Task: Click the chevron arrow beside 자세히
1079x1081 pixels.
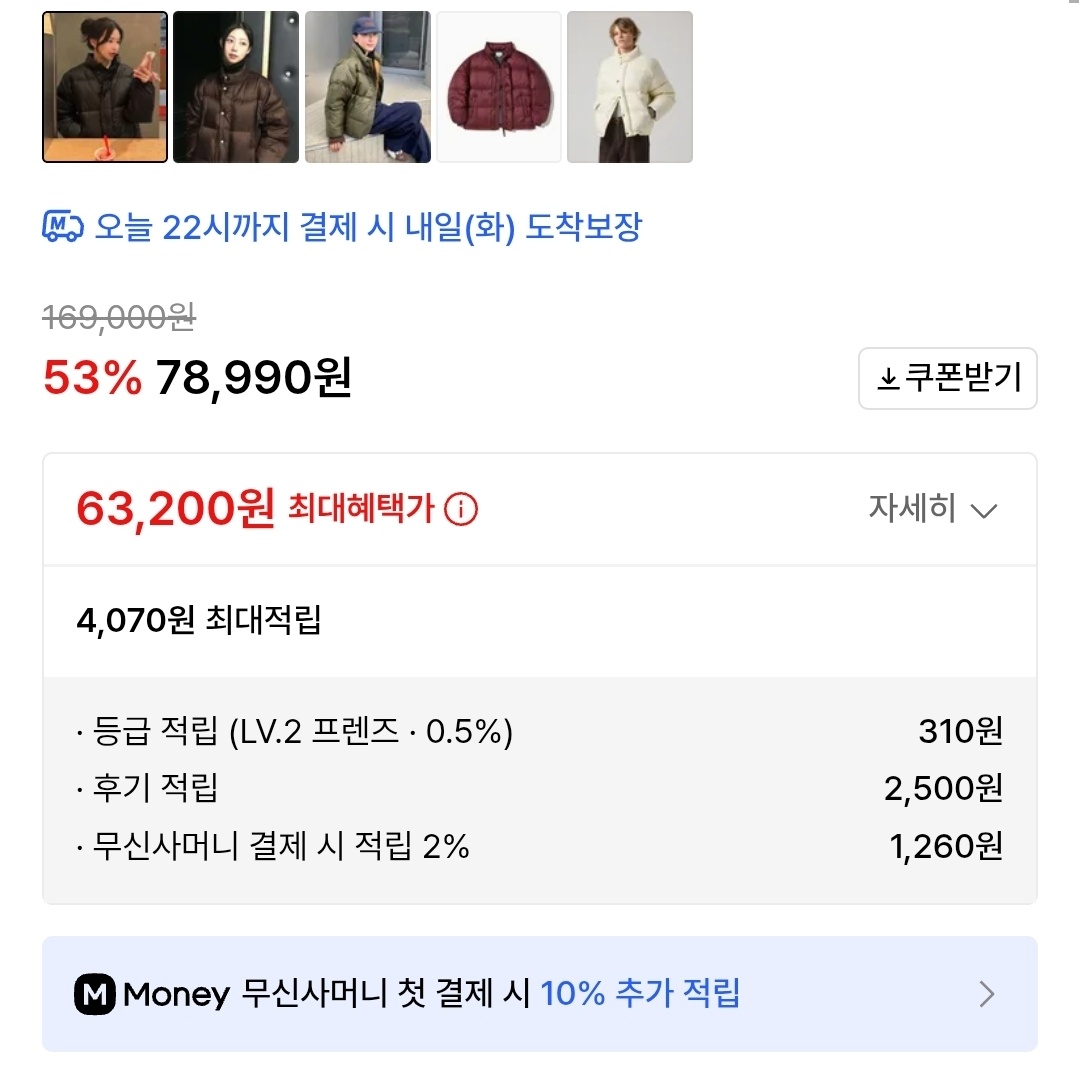Action: click(x=985, y=511)
